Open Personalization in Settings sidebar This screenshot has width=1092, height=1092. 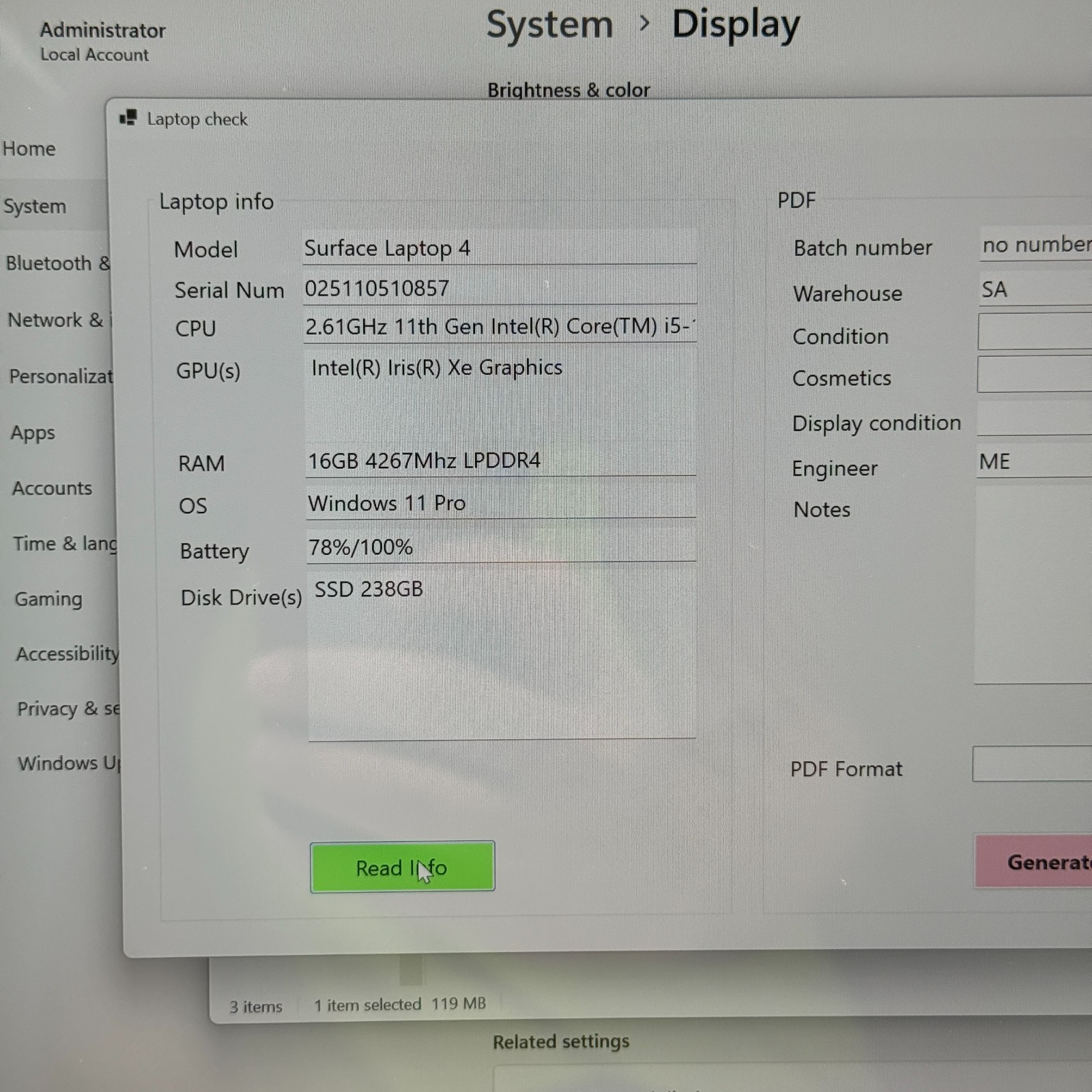click(x=61, y=377)
